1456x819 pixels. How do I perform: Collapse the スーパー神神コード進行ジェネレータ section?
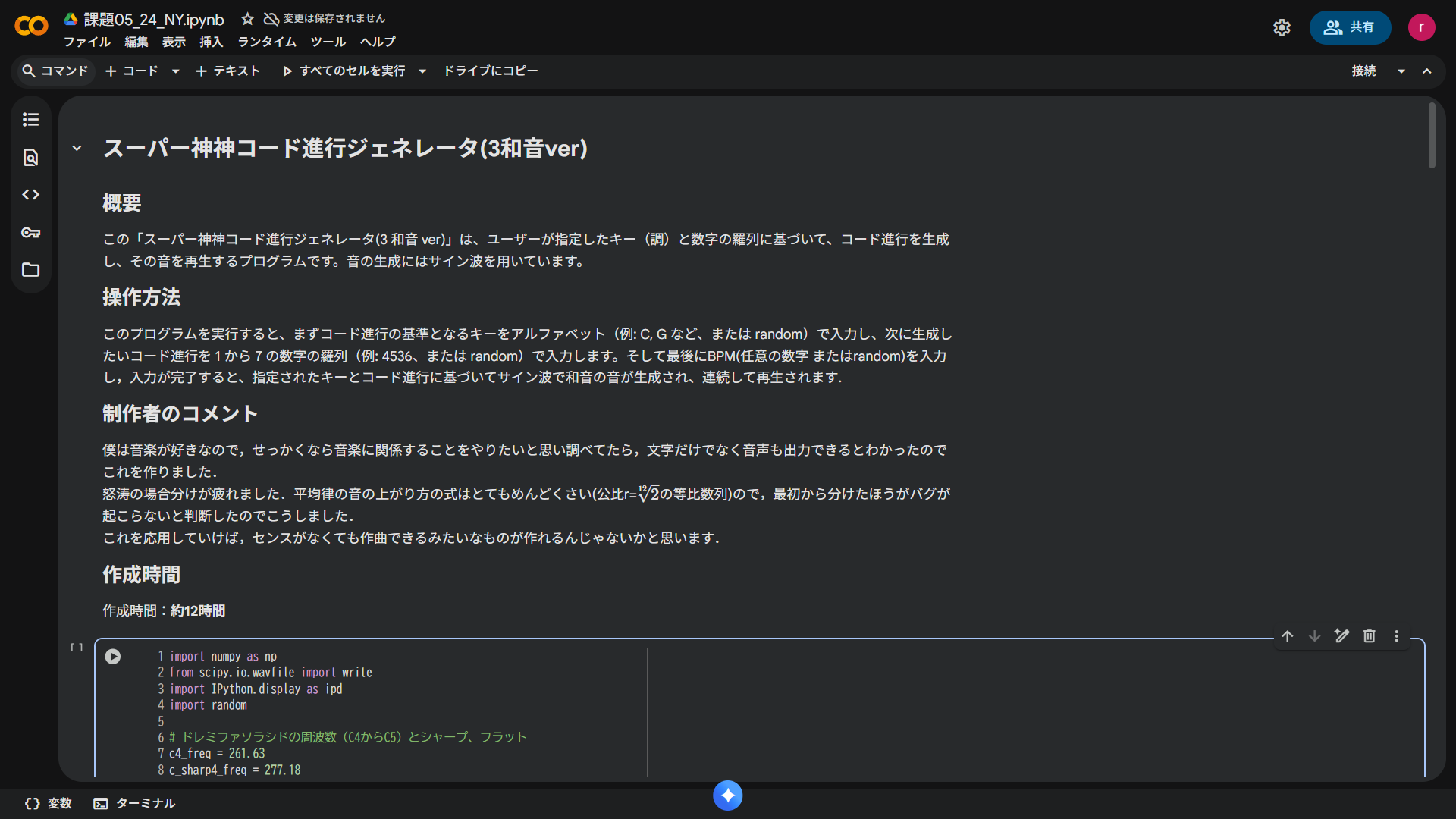pos(76,148)
